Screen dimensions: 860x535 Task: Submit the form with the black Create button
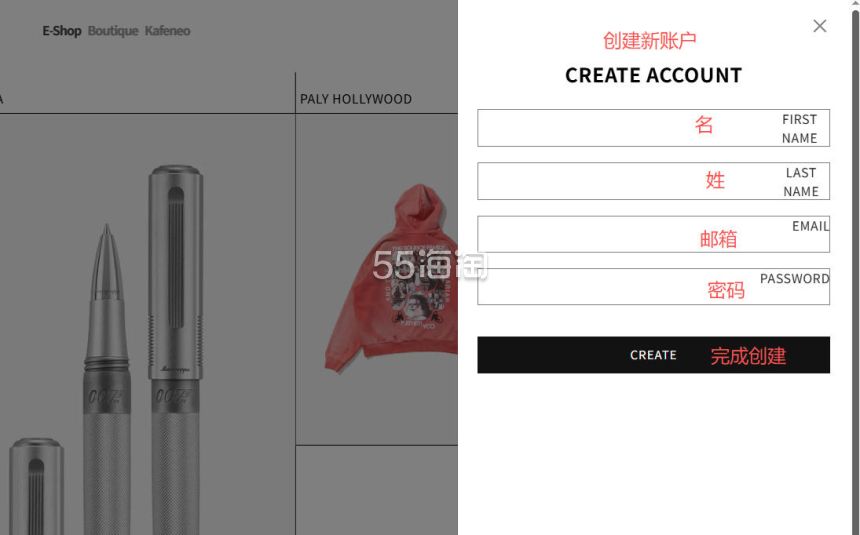coord(653,355)
